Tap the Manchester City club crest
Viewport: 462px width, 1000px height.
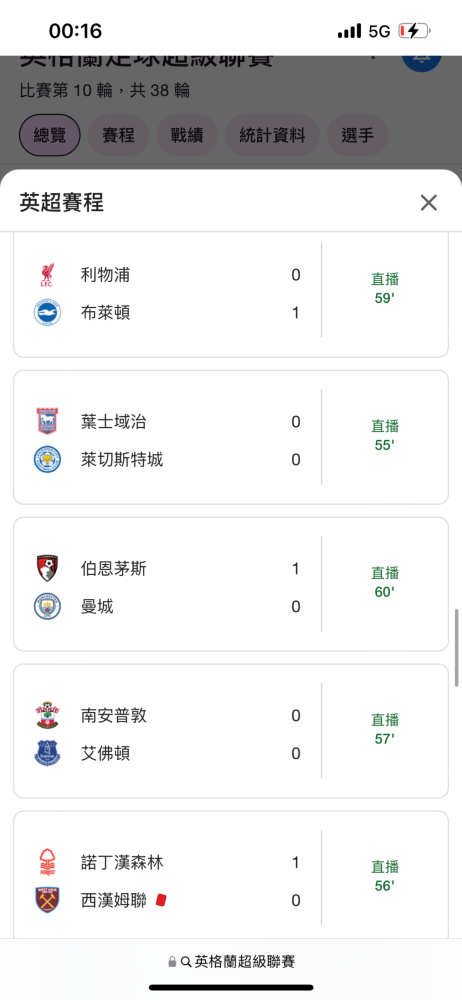pos(47,607)
